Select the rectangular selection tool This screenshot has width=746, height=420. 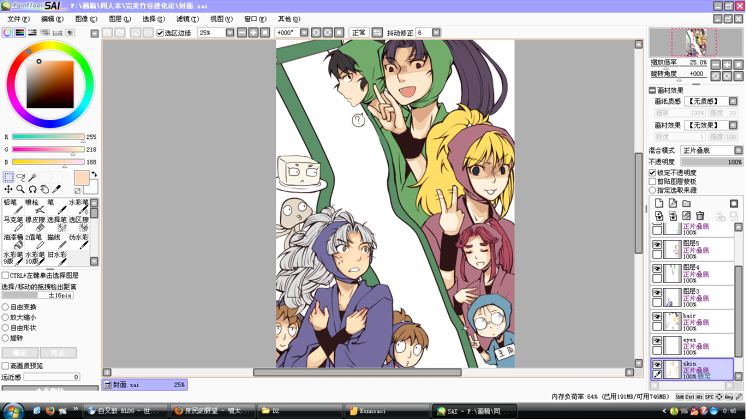(x=9, y=177)
